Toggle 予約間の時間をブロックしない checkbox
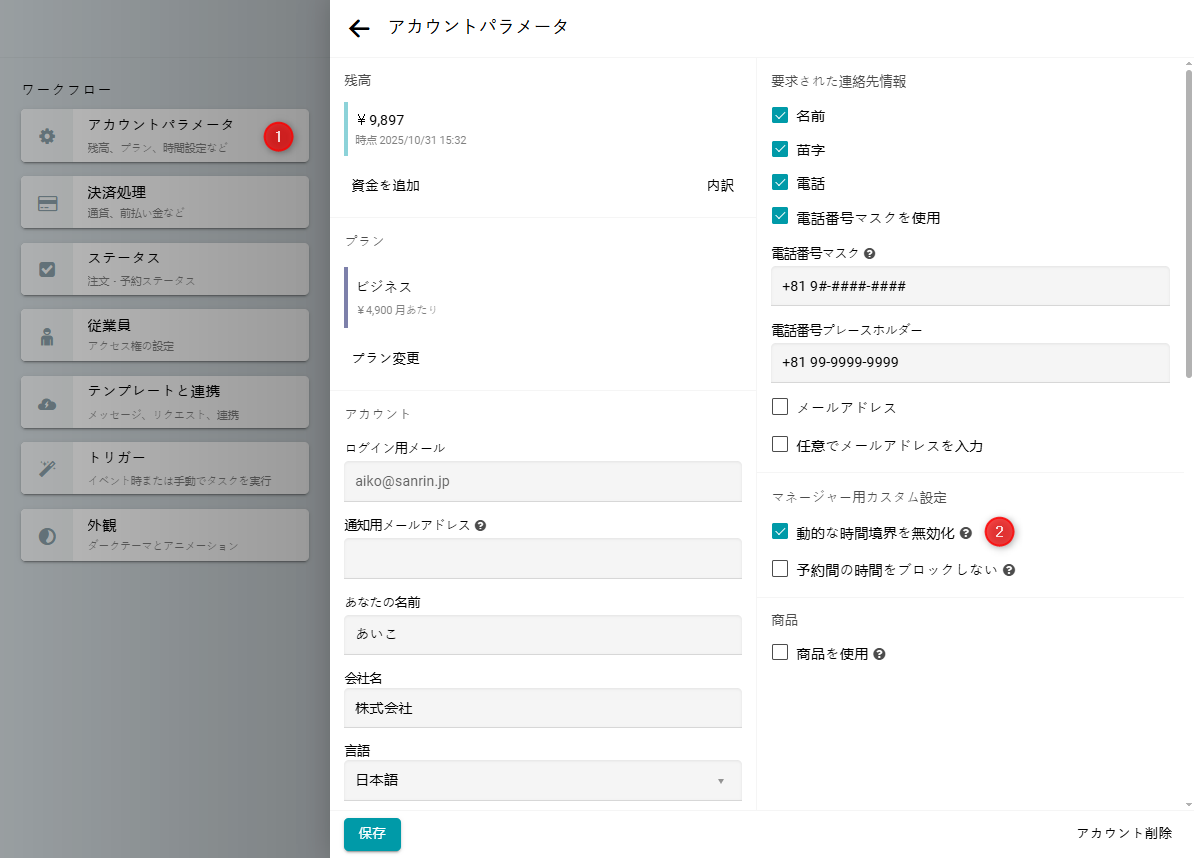Viewport: 1194px width, 858px height. coord(780,569)
